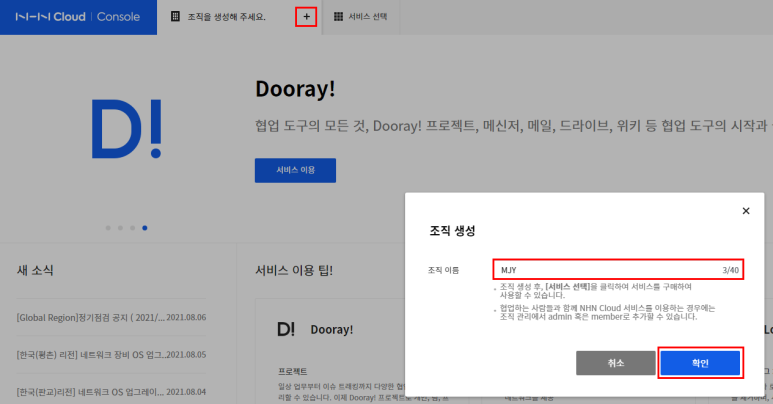Click the building icon beside 조직을 생성해 주세요
This screenshot has width=773, height=404.
(175, 17)
